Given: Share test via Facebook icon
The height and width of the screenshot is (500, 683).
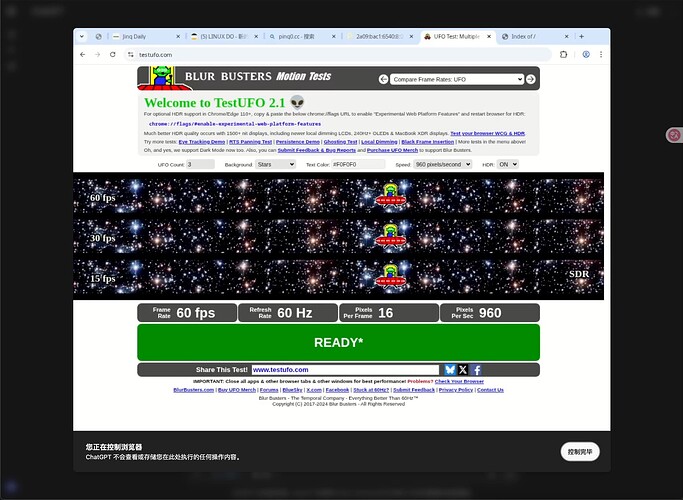Looking at the screenshot, I should pyautogui.click(x=476, y=370).
